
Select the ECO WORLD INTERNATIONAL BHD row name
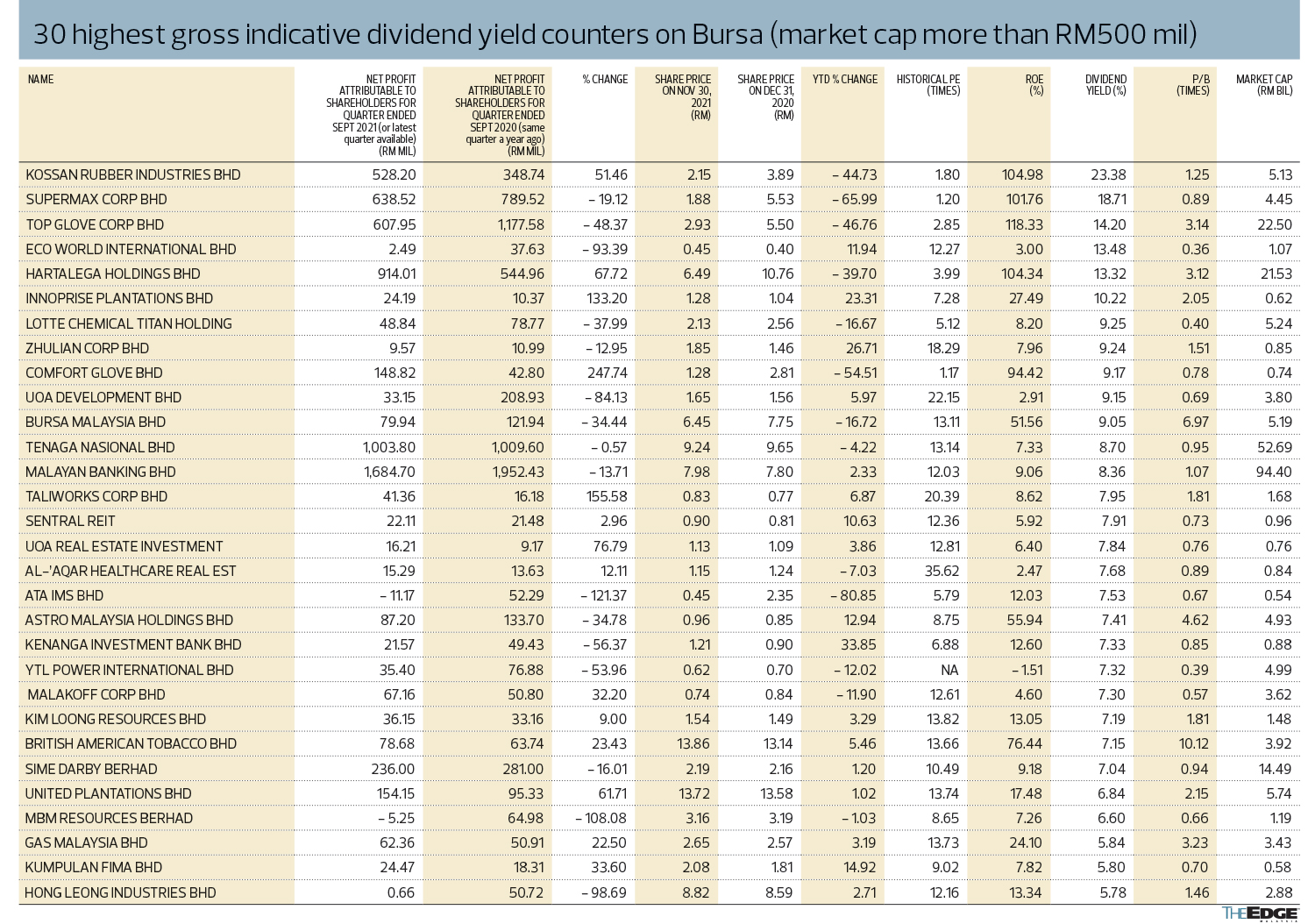point(131,249)
